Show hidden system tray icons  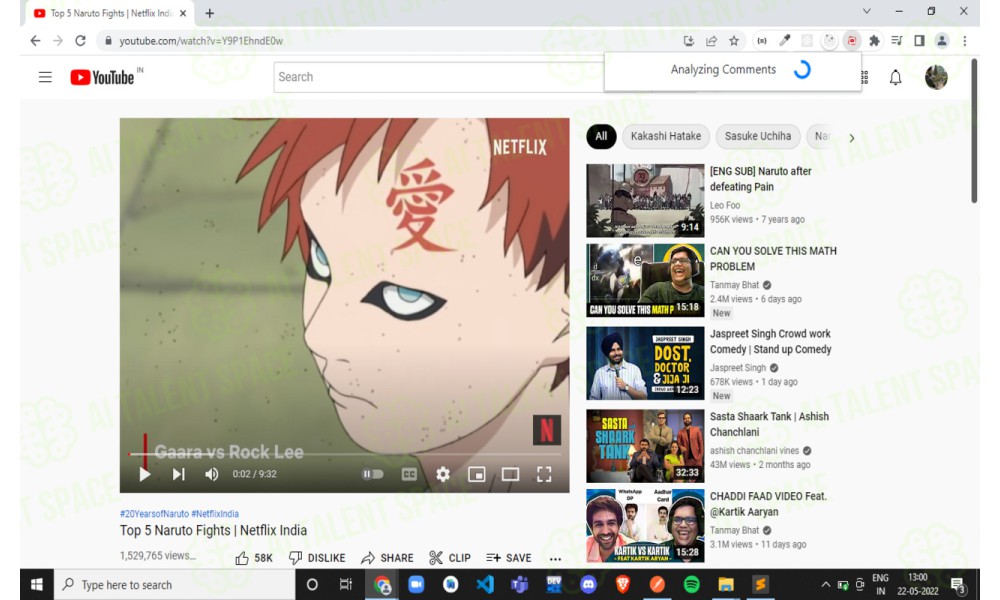[x=825, y=585]
